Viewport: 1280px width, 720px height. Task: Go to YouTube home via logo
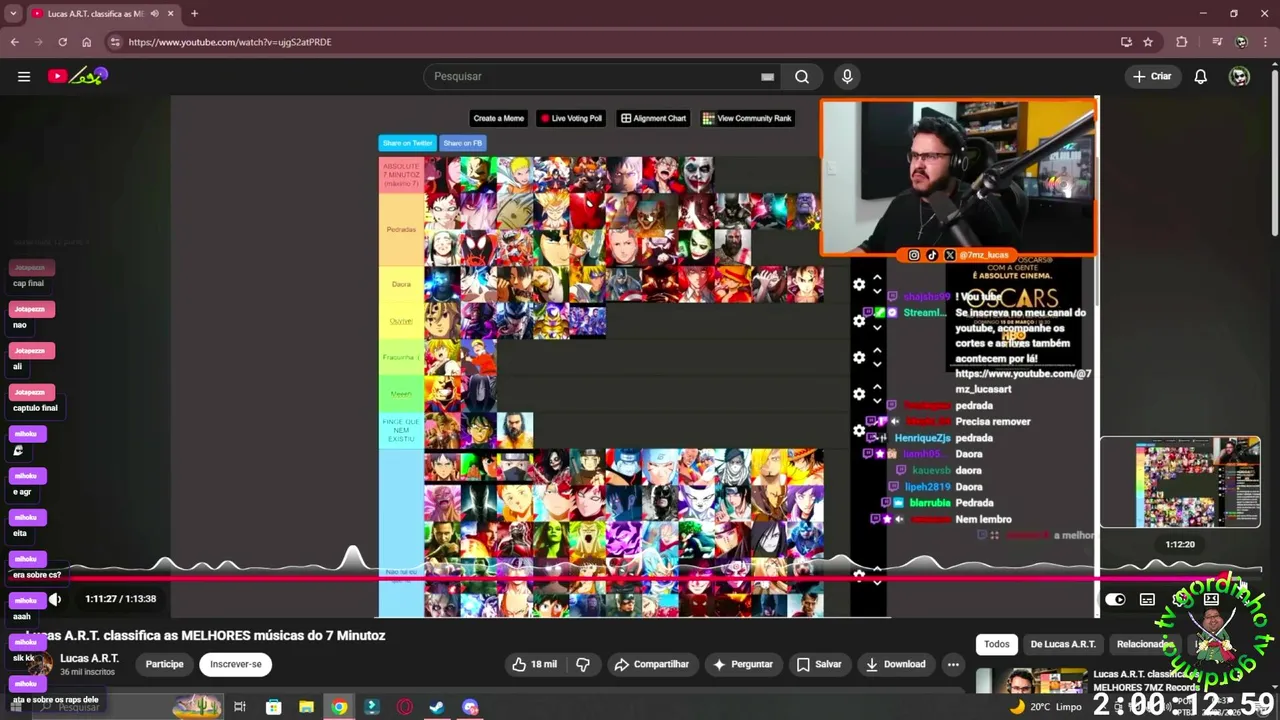click(77, 76)
